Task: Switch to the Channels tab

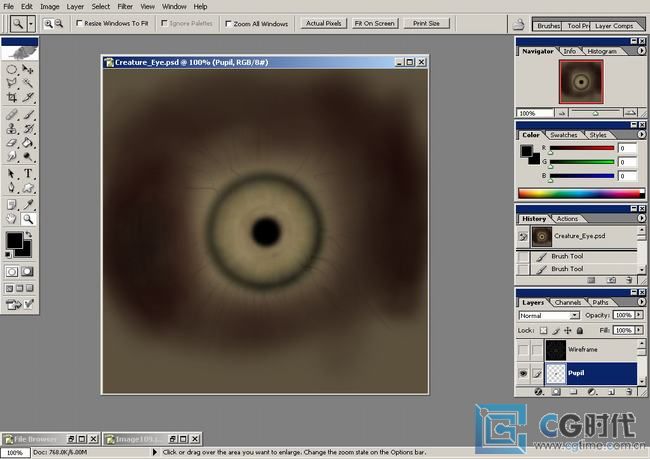Action: coord(568,302)
